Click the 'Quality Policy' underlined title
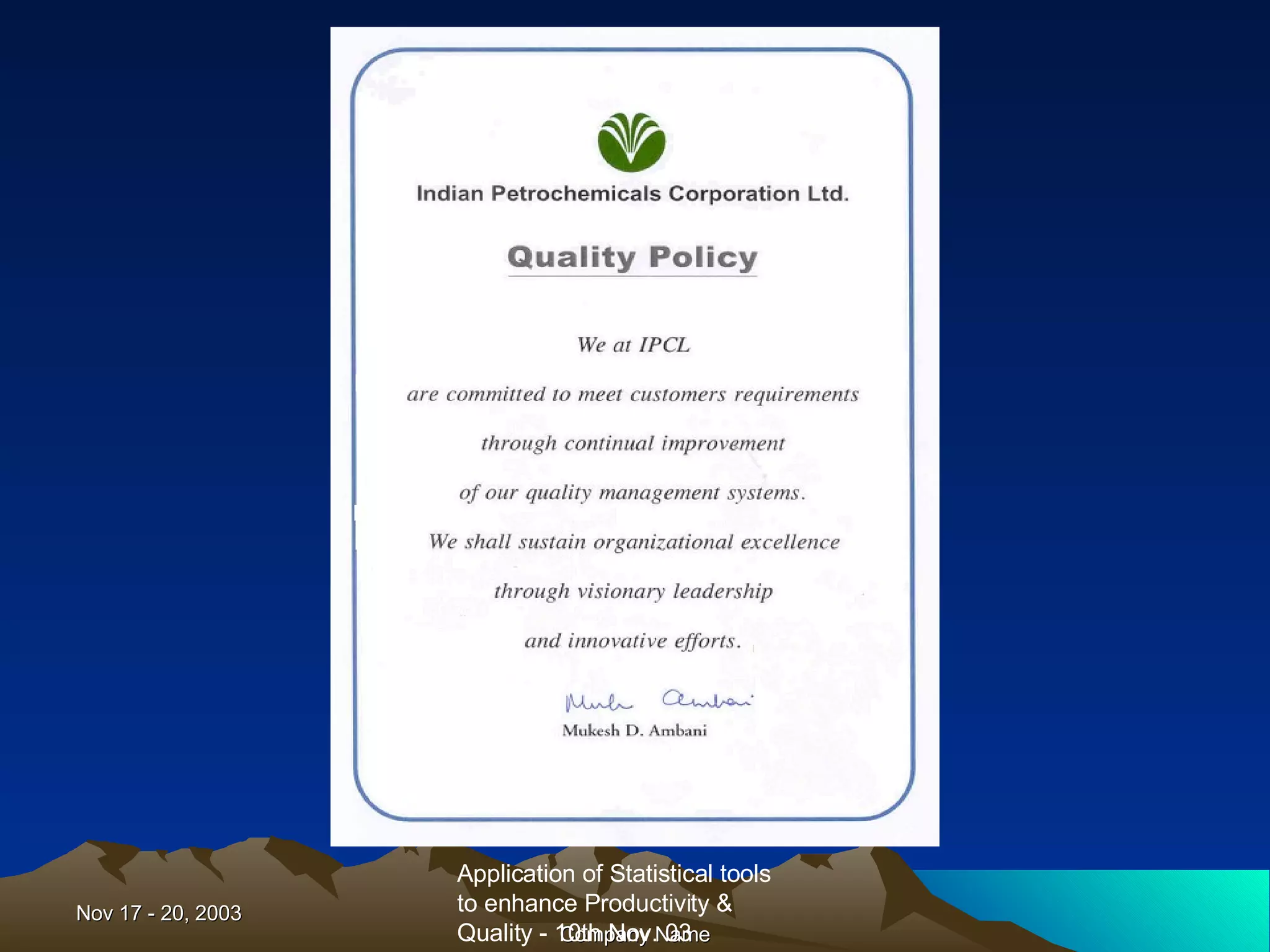 (633, 258)
